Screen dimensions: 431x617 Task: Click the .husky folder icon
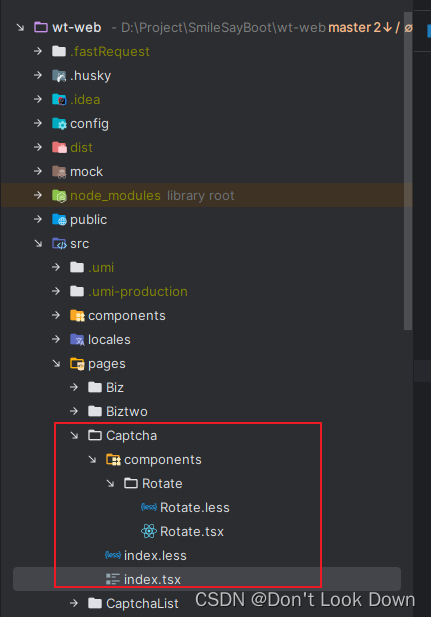point(59,76)
